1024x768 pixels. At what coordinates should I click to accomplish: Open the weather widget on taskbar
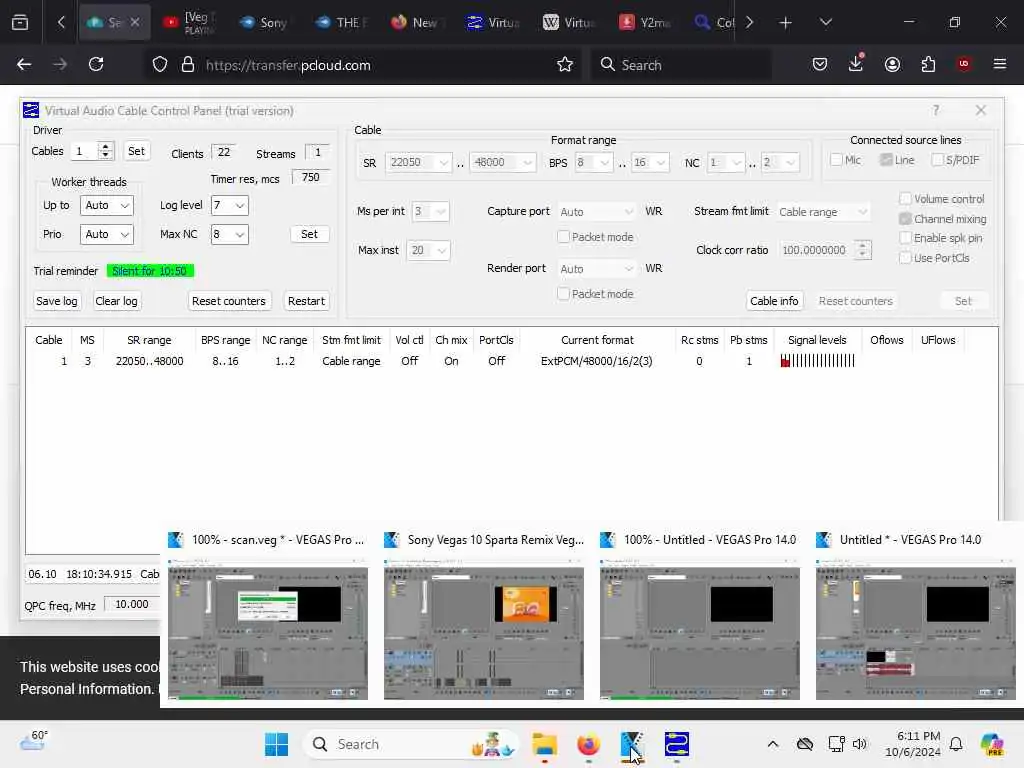(x=34, y=741)
